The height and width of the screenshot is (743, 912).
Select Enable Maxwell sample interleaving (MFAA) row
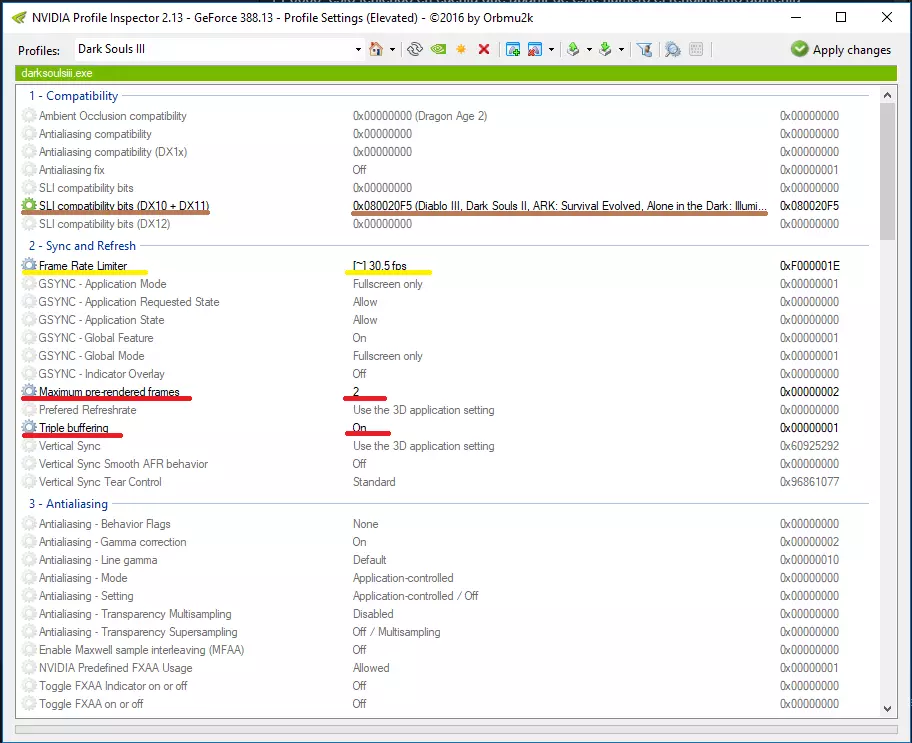pos(446,650)
